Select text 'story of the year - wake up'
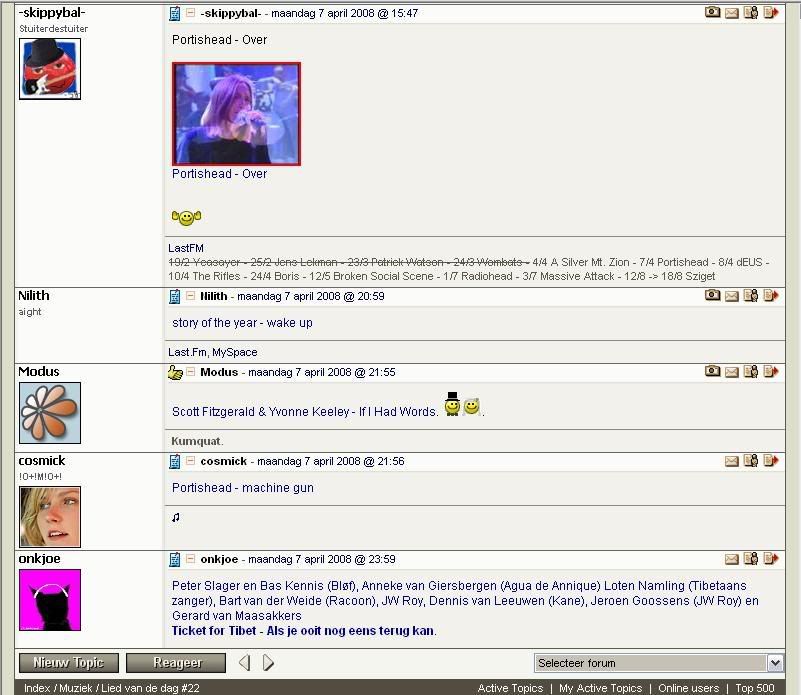This screenshot has width=801, height=695. click(x=242, y=323)
